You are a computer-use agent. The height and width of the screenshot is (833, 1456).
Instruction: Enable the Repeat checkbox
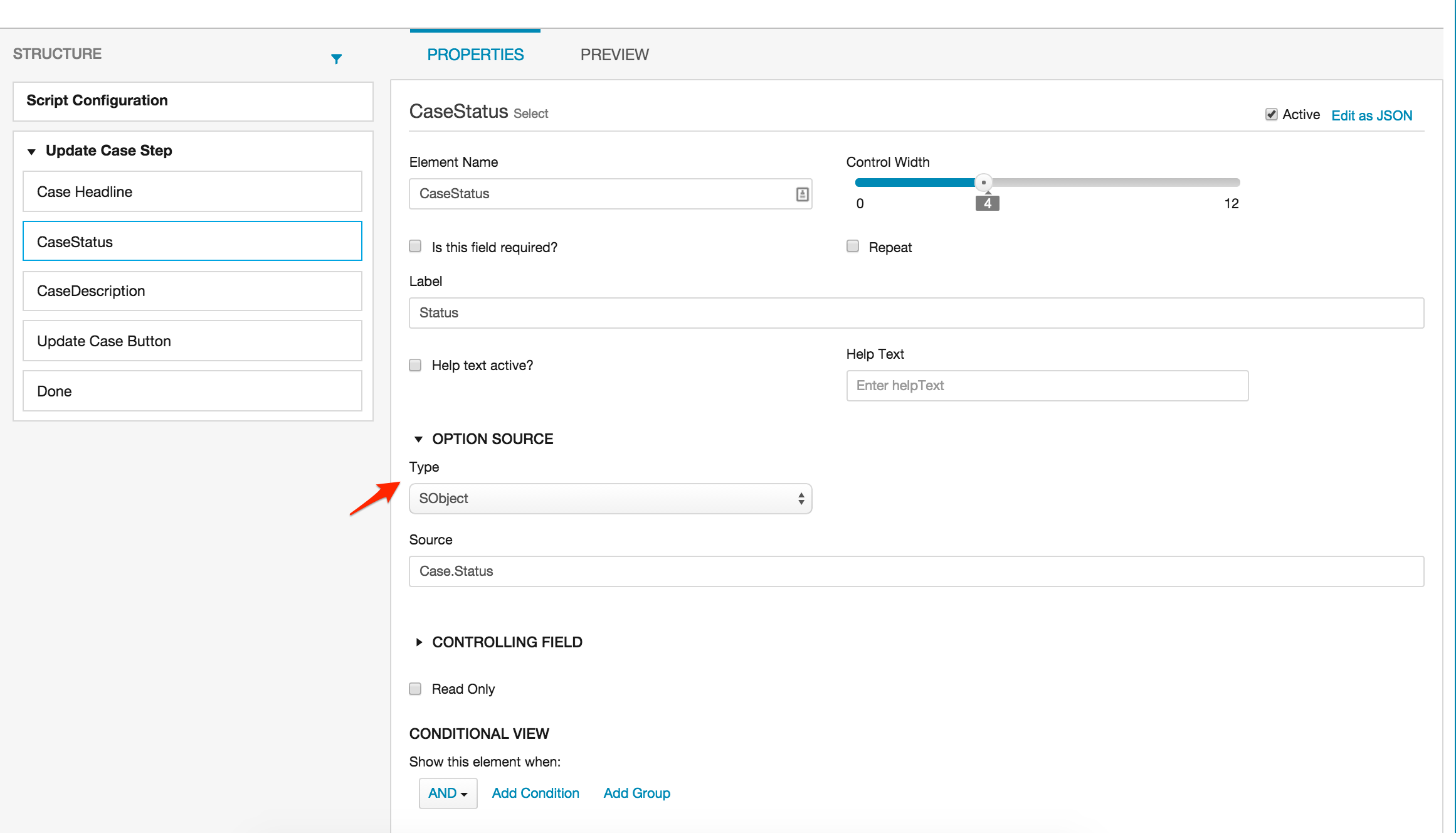853,246
